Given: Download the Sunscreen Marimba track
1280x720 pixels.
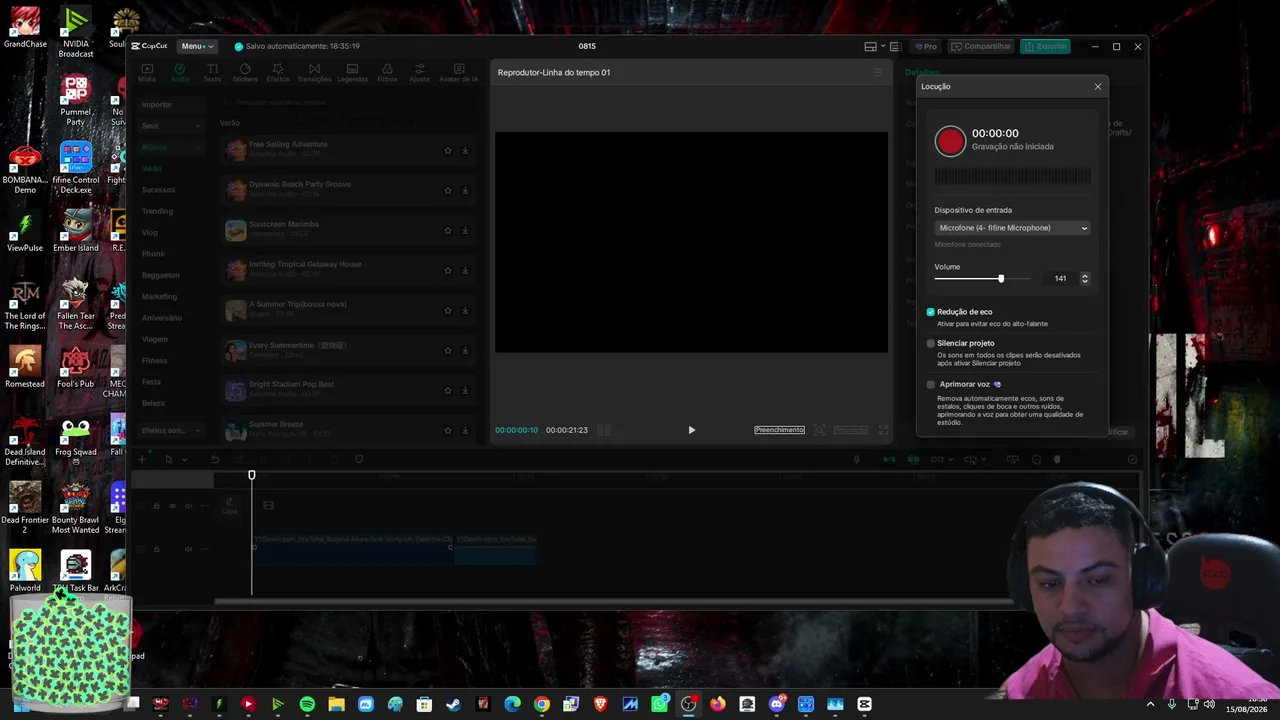Looking at the screenshot, I should (465, 230).
